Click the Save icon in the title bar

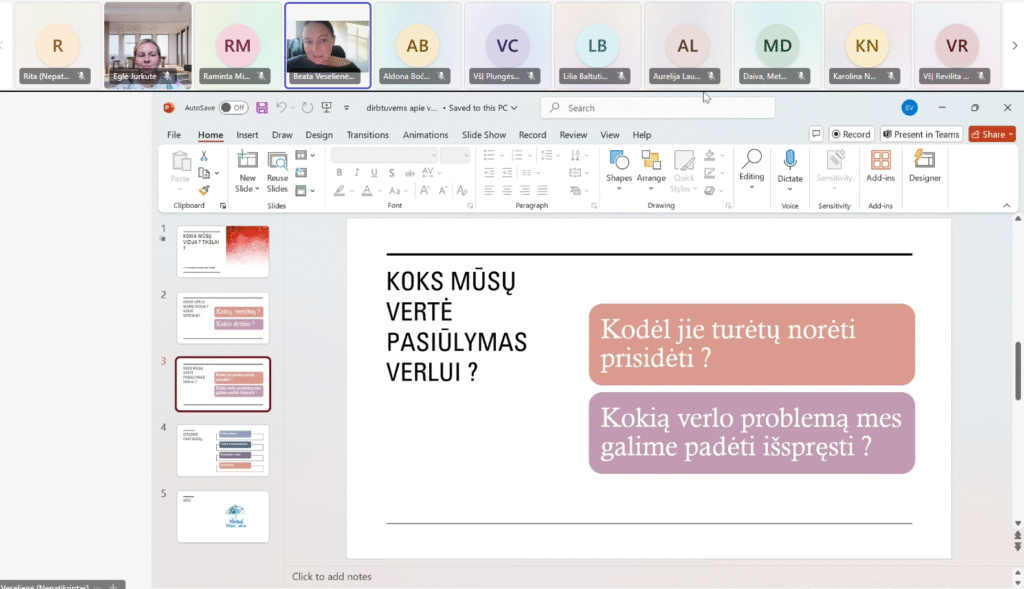tap(262, 108)
